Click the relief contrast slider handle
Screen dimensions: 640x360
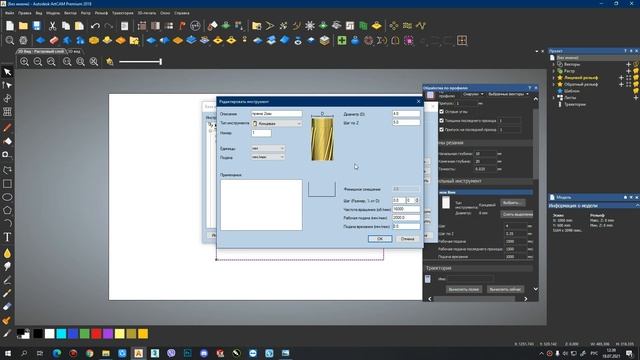(x=160, y=62)
